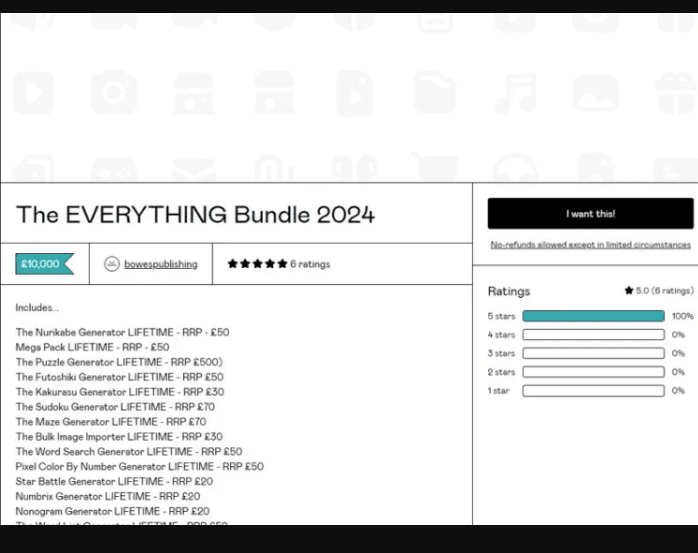Click 'The Sudoku Generator LIFETIME' list line
698x553 pixels.
[x=115, y=407]
